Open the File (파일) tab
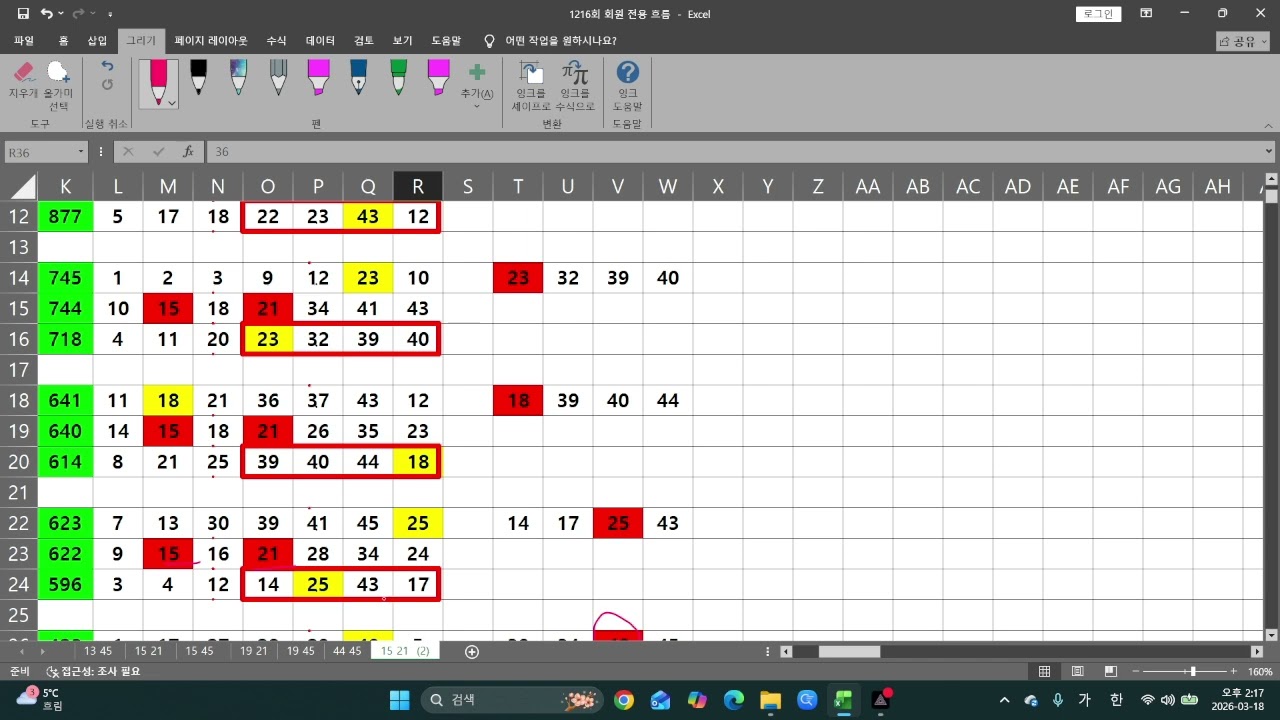The image size is (1280, 720). click(23, 41)
